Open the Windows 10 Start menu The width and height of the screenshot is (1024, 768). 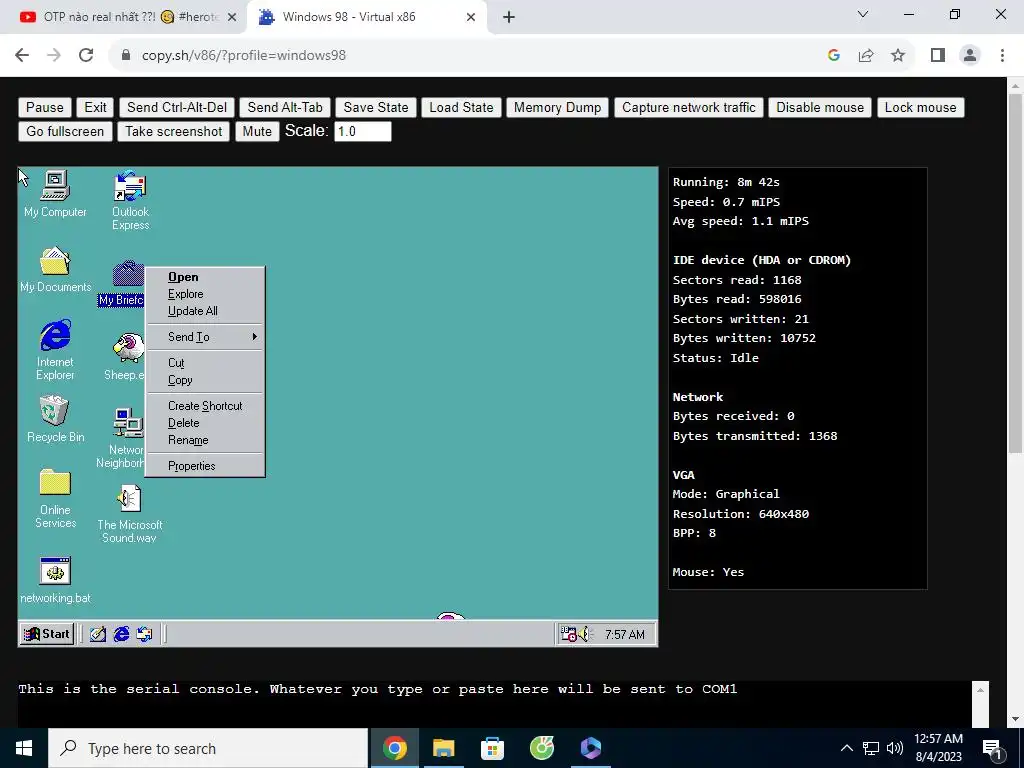click(24, 748)
